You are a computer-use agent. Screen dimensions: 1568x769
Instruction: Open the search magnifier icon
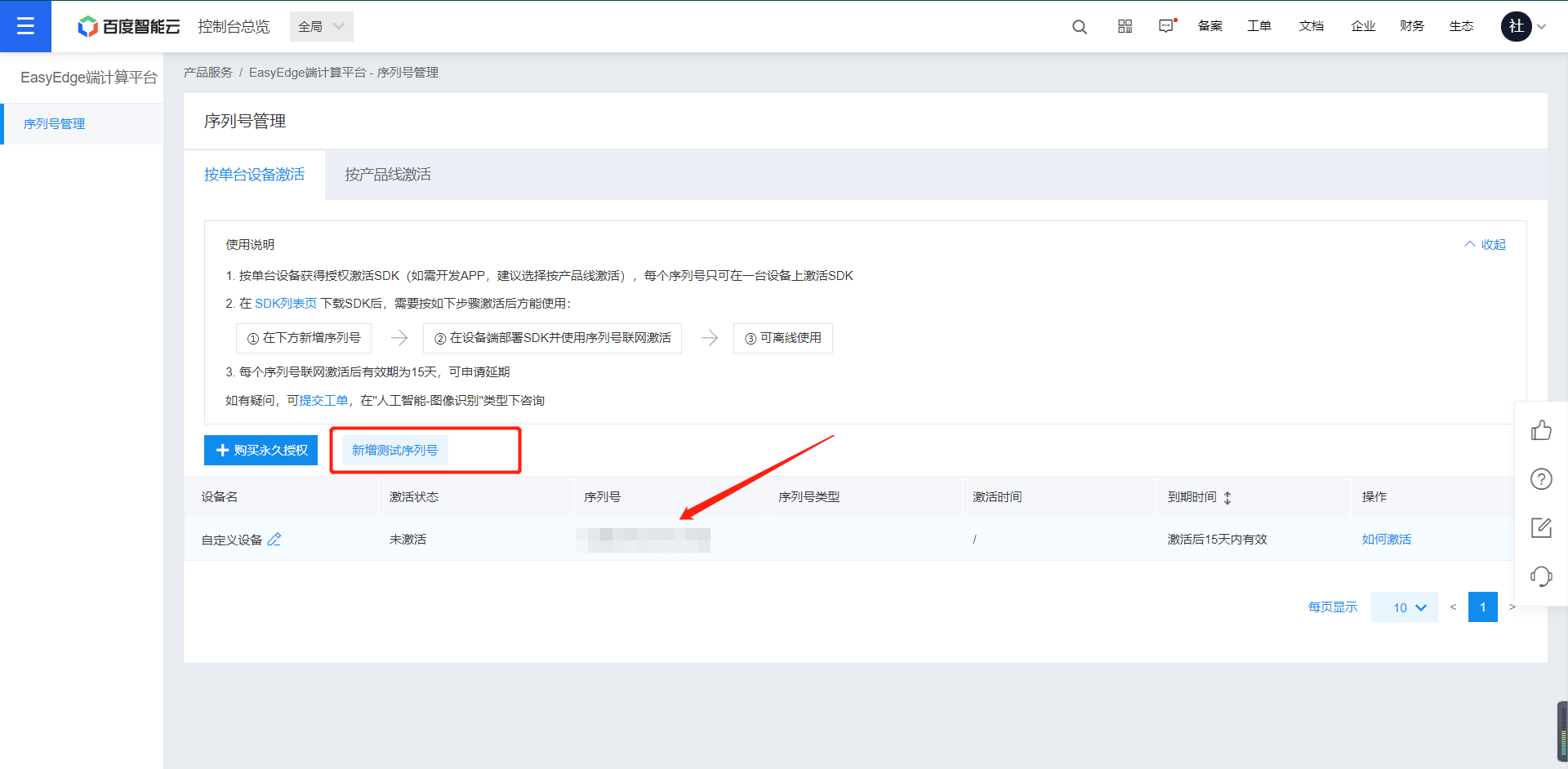(1080, 27)
